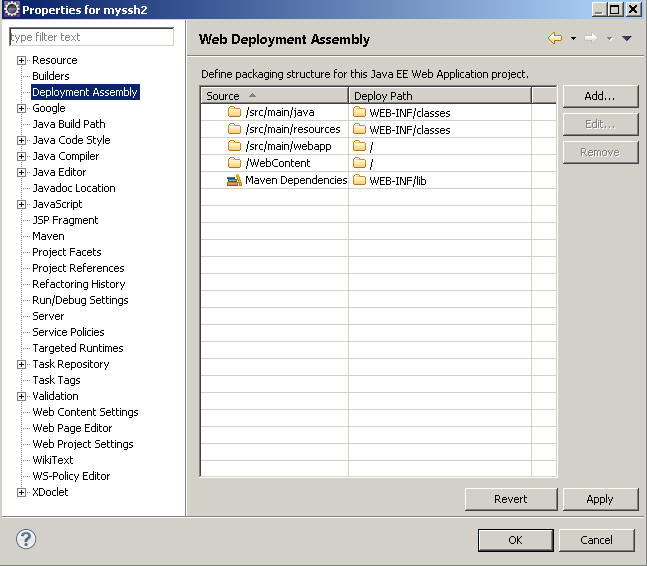Select Java Build Path in the tree

[68, 124]
